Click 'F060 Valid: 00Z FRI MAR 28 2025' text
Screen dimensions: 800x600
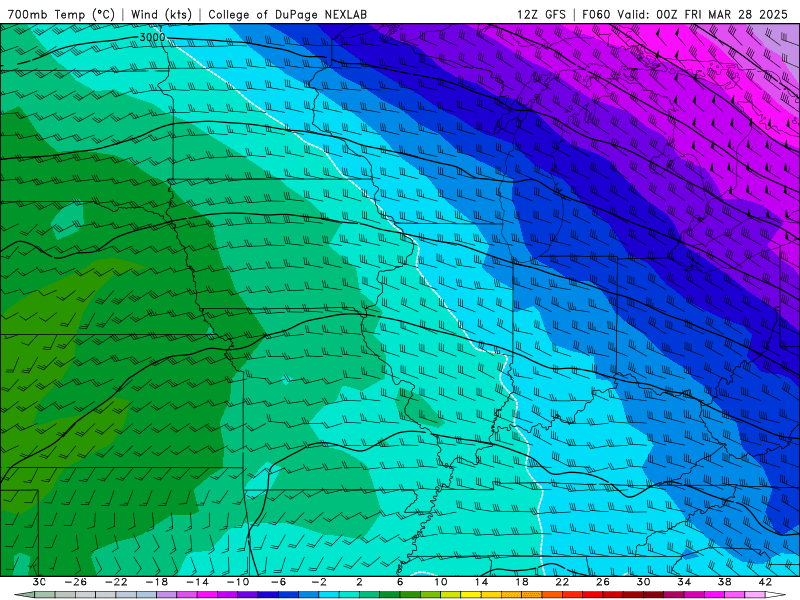pyautogui.click(x=685, y=14)
